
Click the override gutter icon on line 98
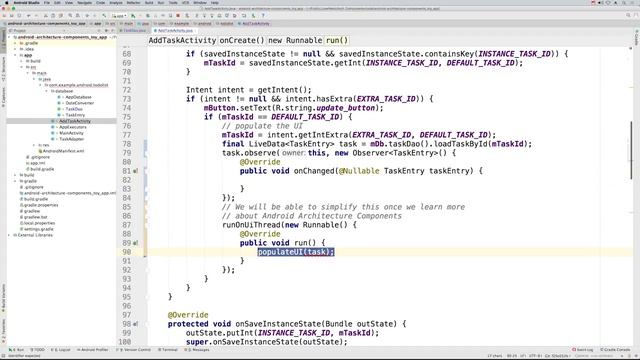point(136,324)
